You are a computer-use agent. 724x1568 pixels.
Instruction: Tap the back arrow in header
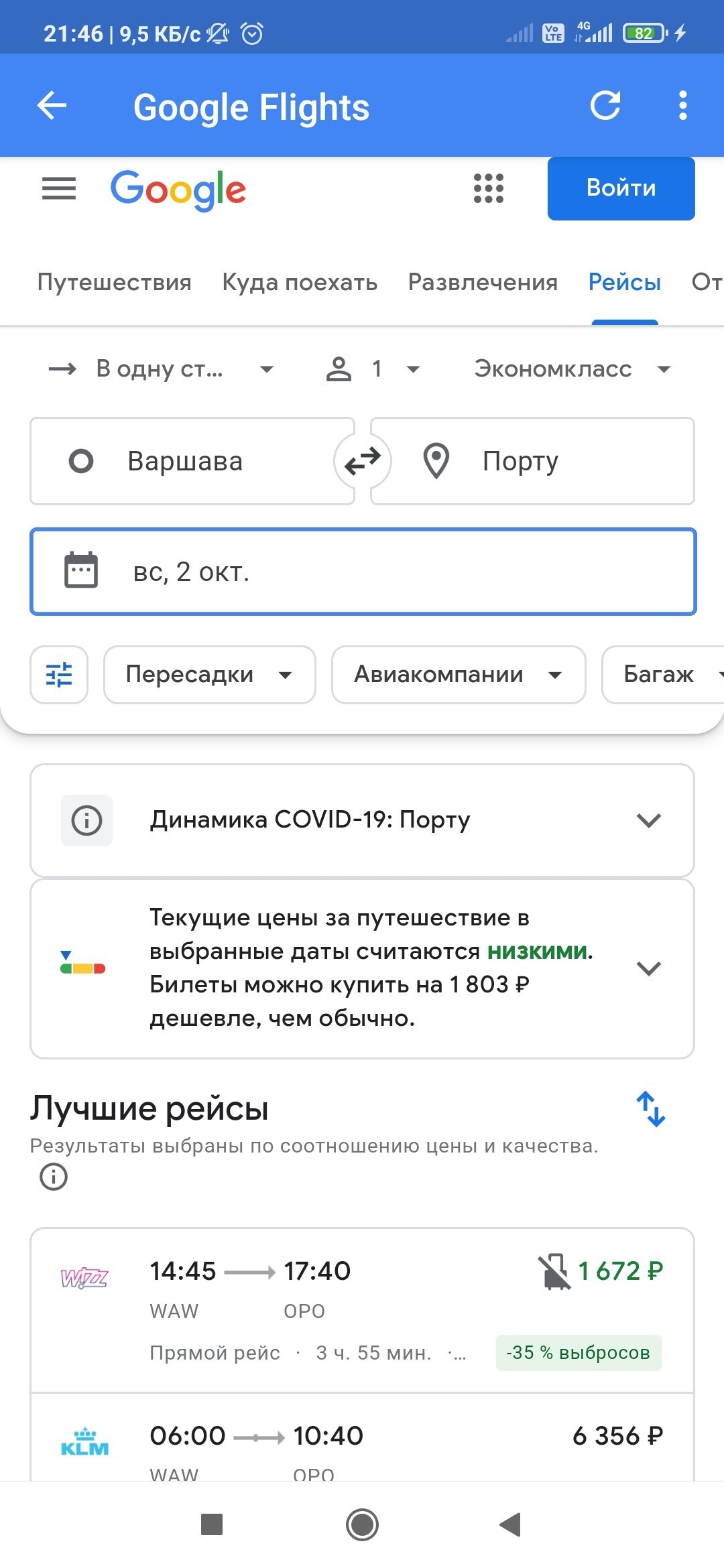point(52,106)
